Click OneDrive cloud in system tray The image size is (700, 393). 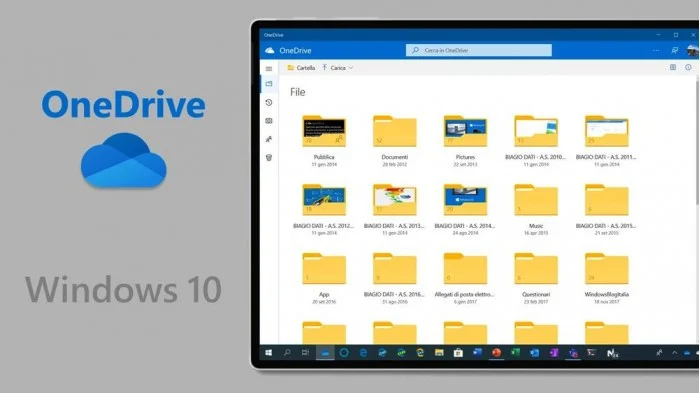coord(687,353)
